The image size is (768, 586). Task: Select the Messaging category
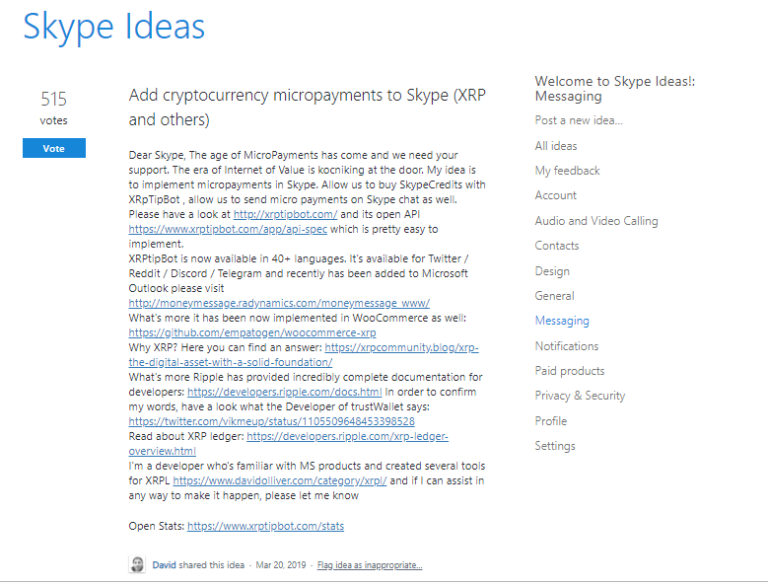coord(561,321)
